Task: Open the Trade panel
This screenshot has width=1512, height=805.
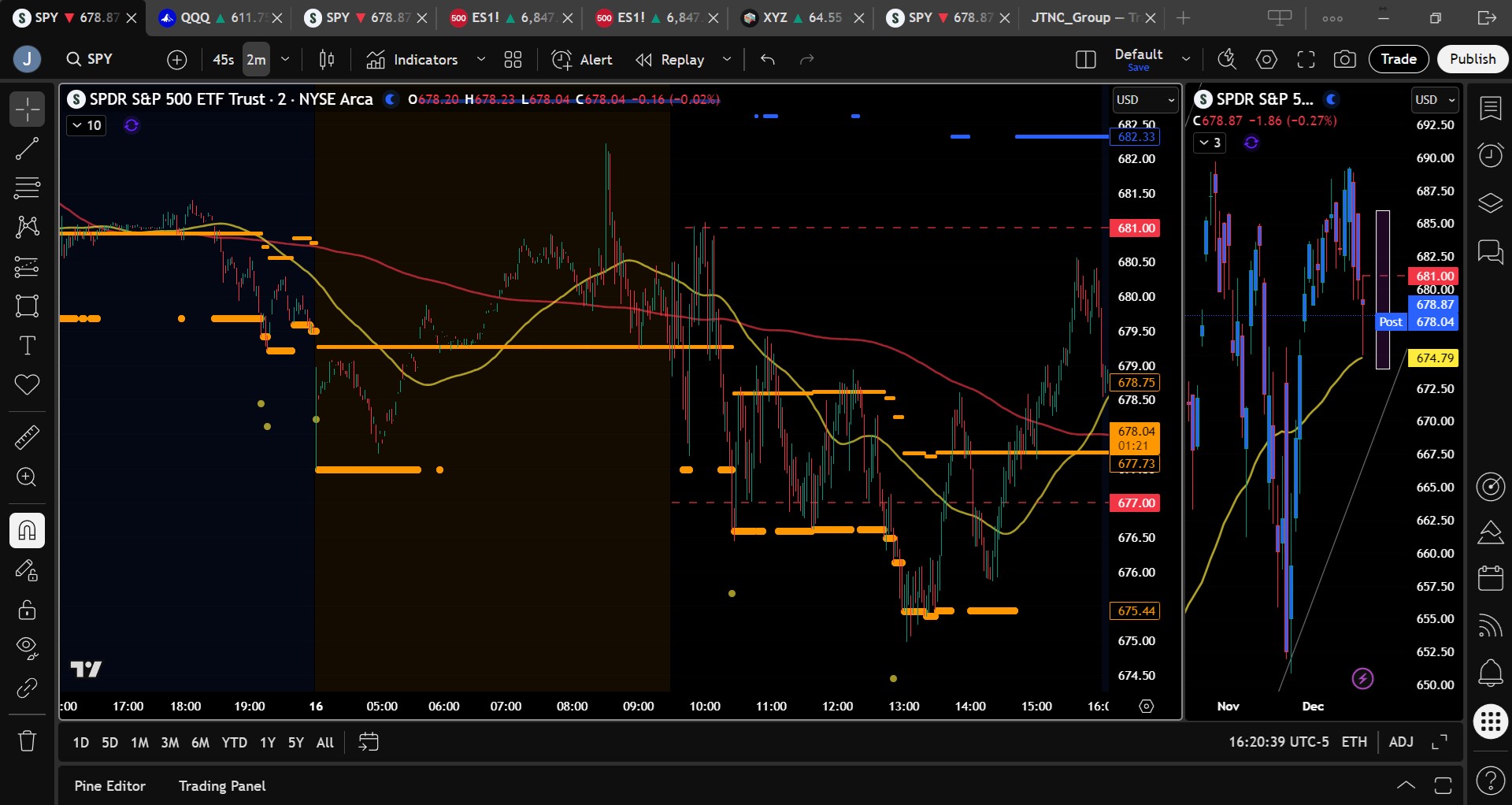Action: 1399,59
